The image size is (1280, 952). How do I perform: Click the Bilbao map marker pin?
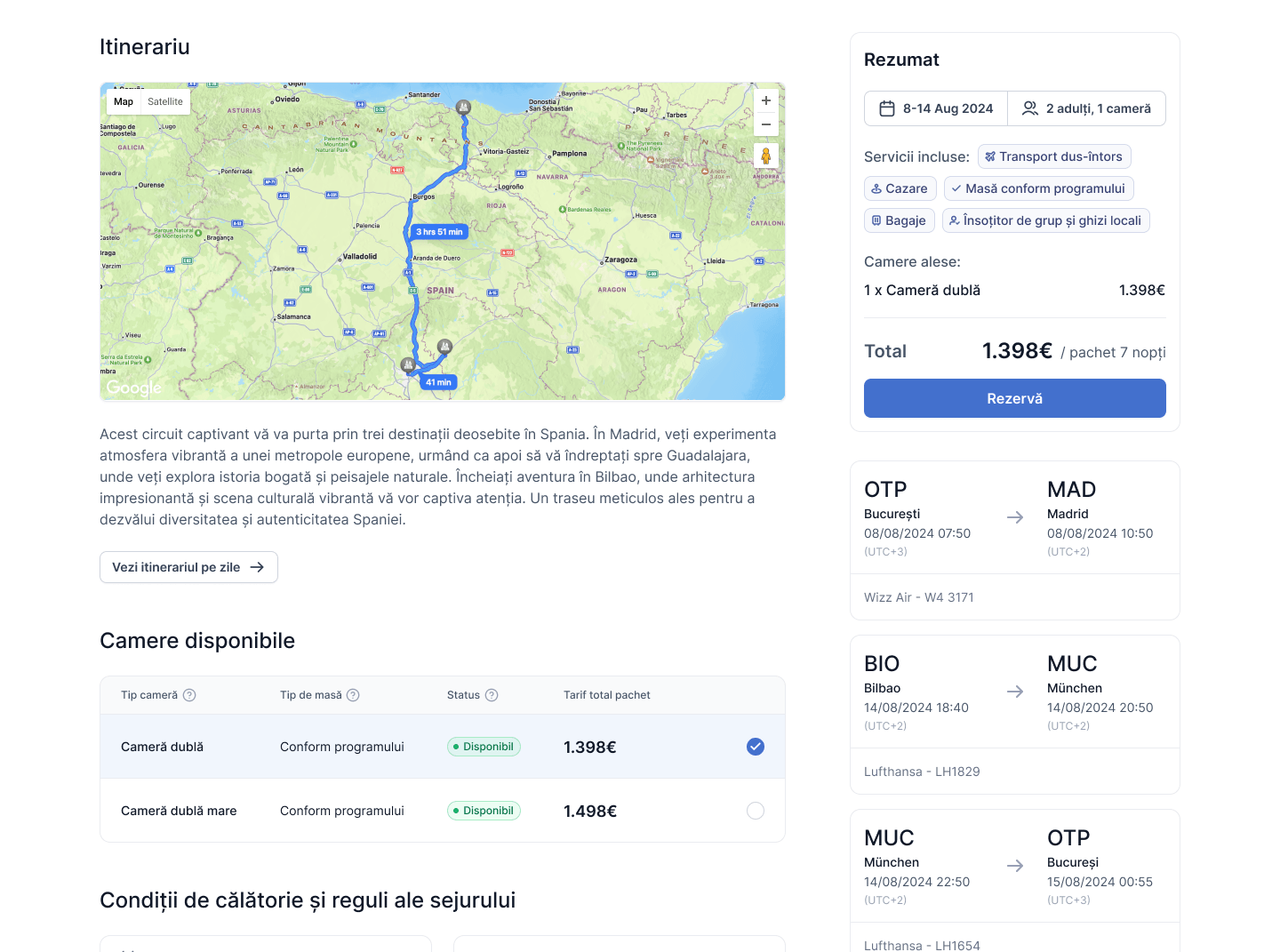coord(463,108)
